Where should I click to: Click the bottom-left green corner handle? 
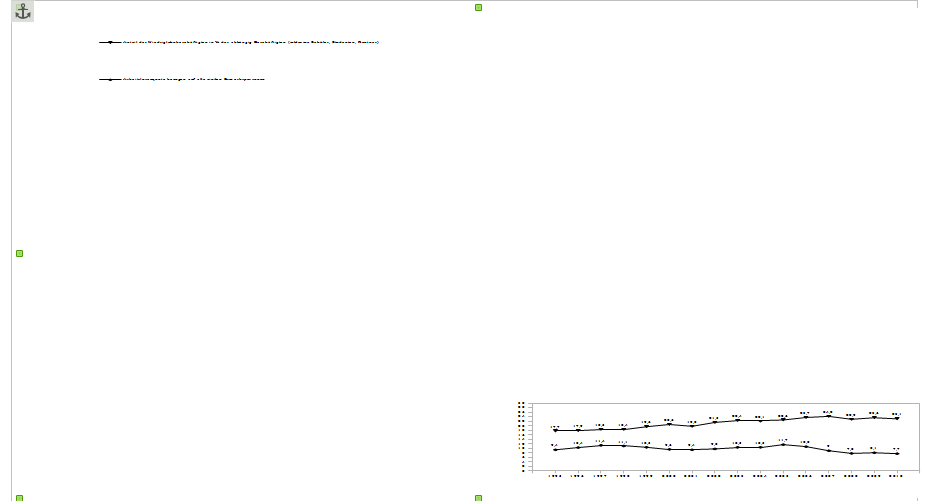coord(19,497)
